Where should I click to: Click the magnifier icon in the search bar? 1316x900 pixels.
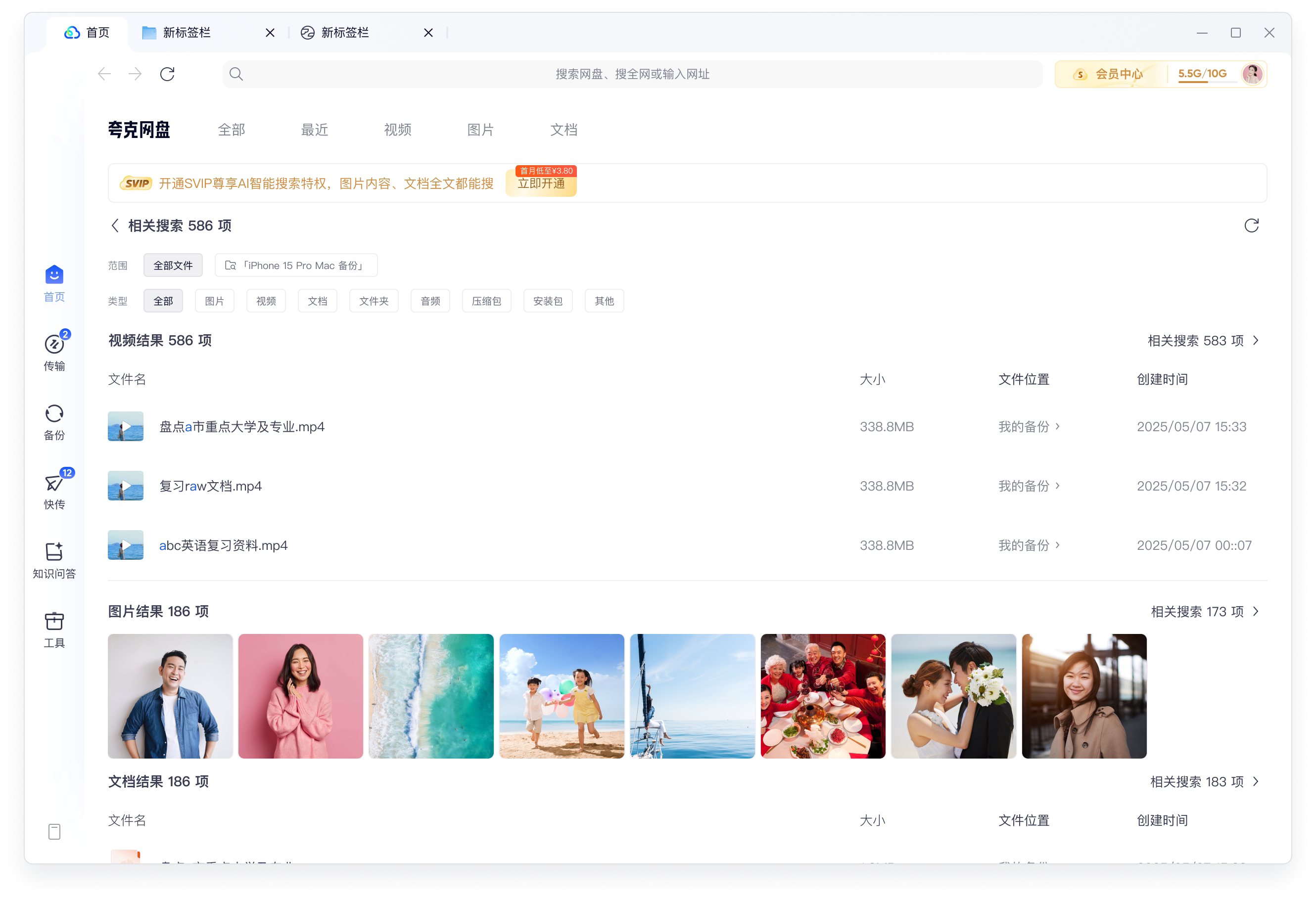tap(236, 74)
